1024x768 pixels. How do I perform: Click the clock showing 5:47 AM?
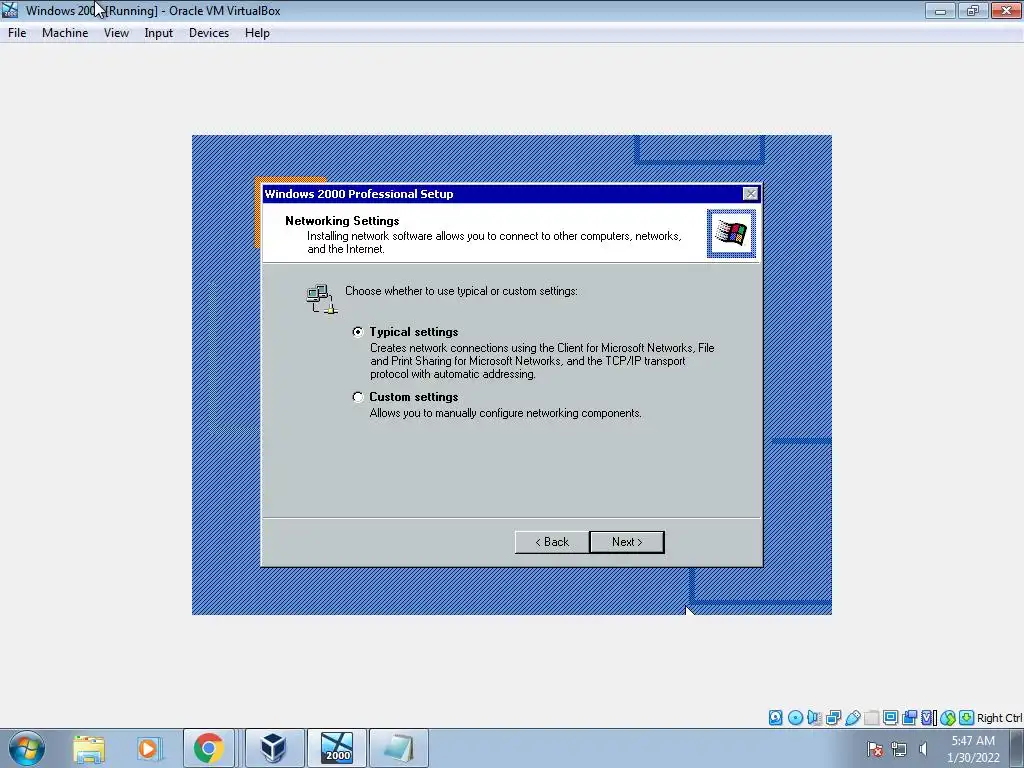(973, 741)
